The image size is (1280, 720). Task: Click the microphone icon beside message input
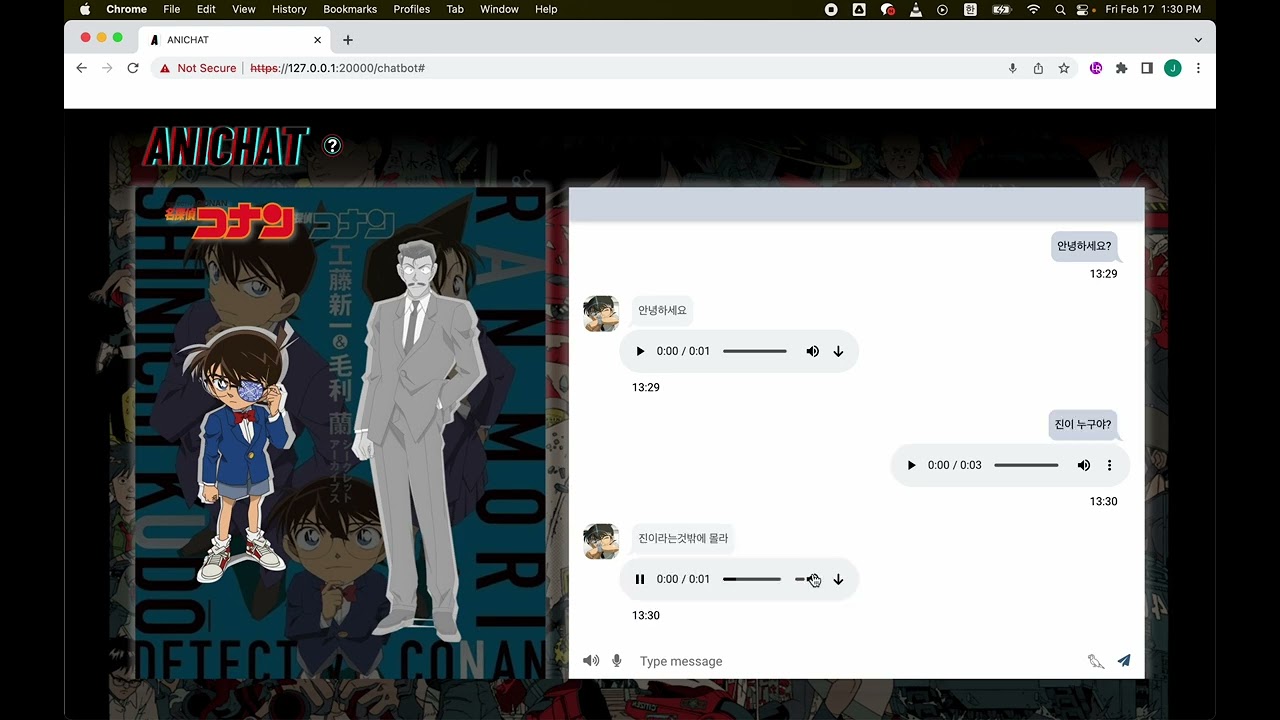click(617, 661)
